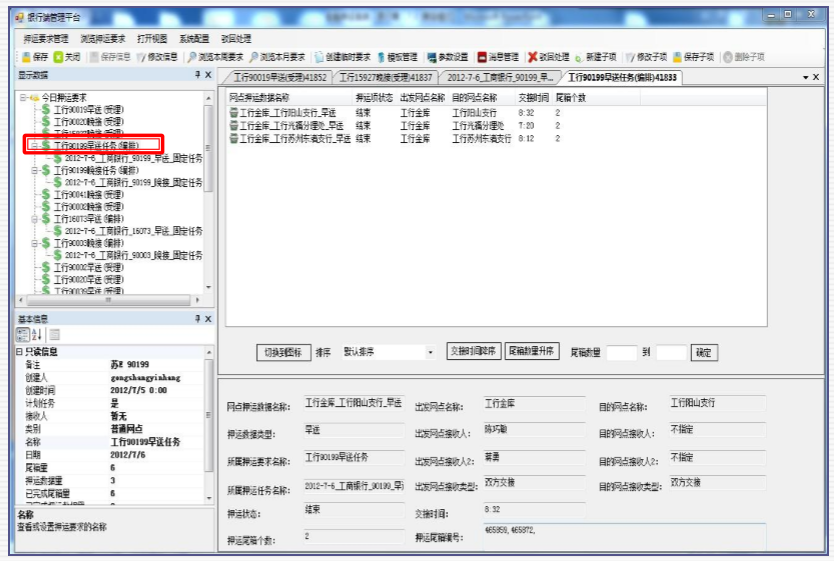
Task: Click the 尾箱数量 input box after 到
Action: 671,352
